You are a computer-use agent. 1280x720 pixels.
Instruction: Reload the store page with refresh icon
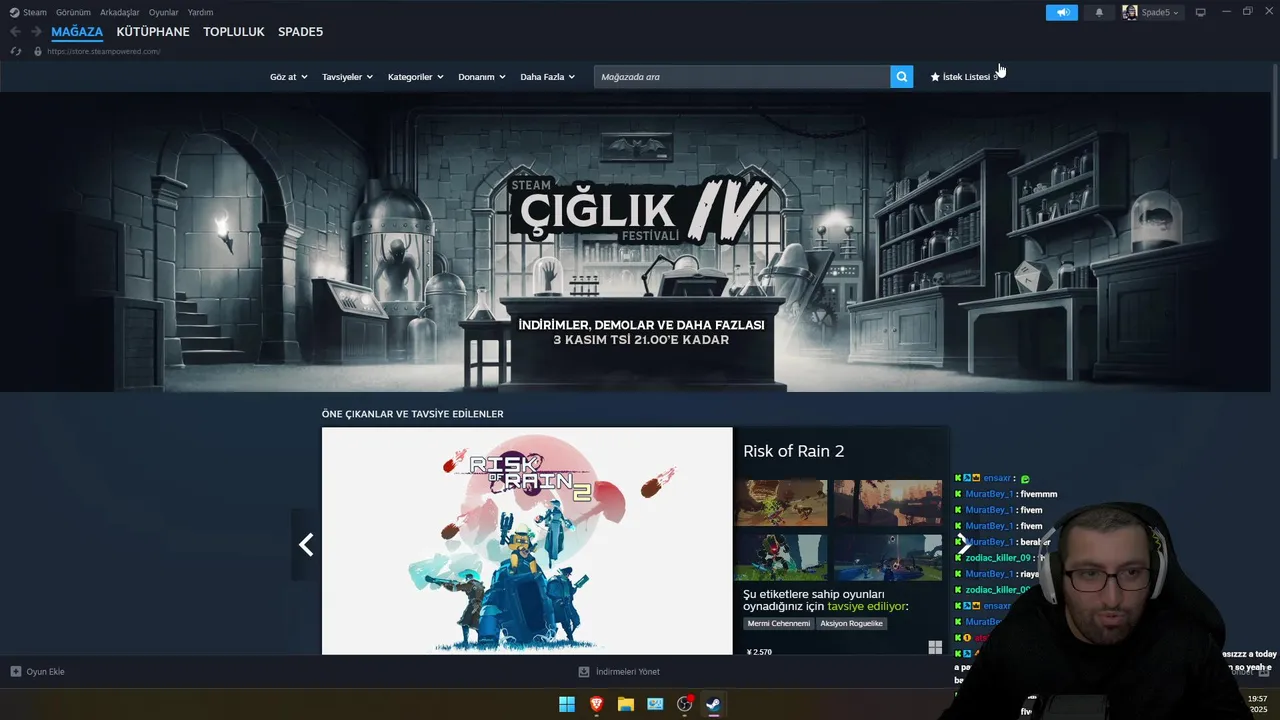click(x=15, y=51)
